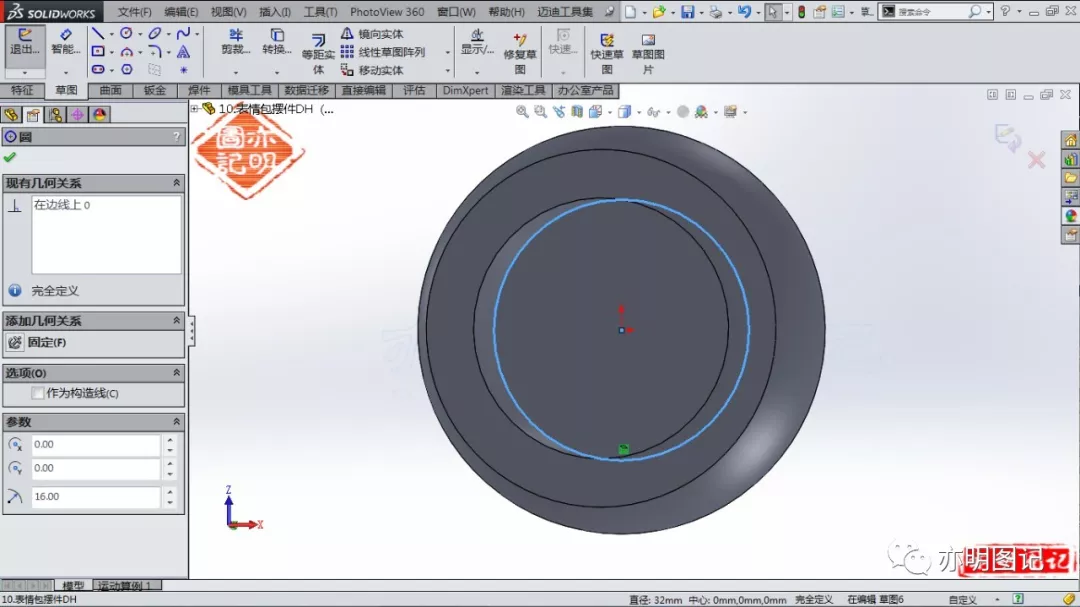Switch to the 钣金 tab
The image size is (1080, 607).
[x=155, y=90]
